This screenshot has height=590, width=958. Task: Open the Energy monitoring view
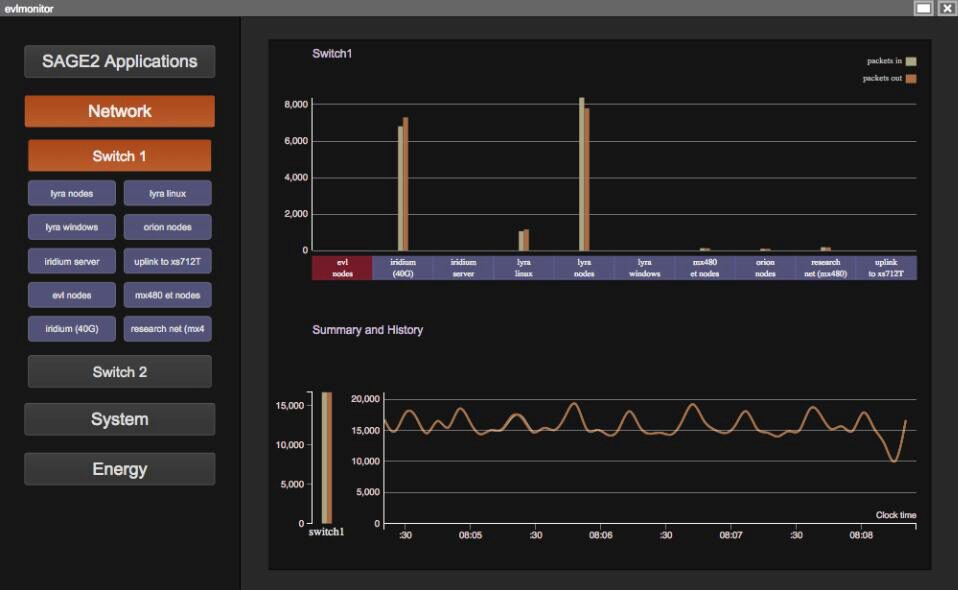119,468
